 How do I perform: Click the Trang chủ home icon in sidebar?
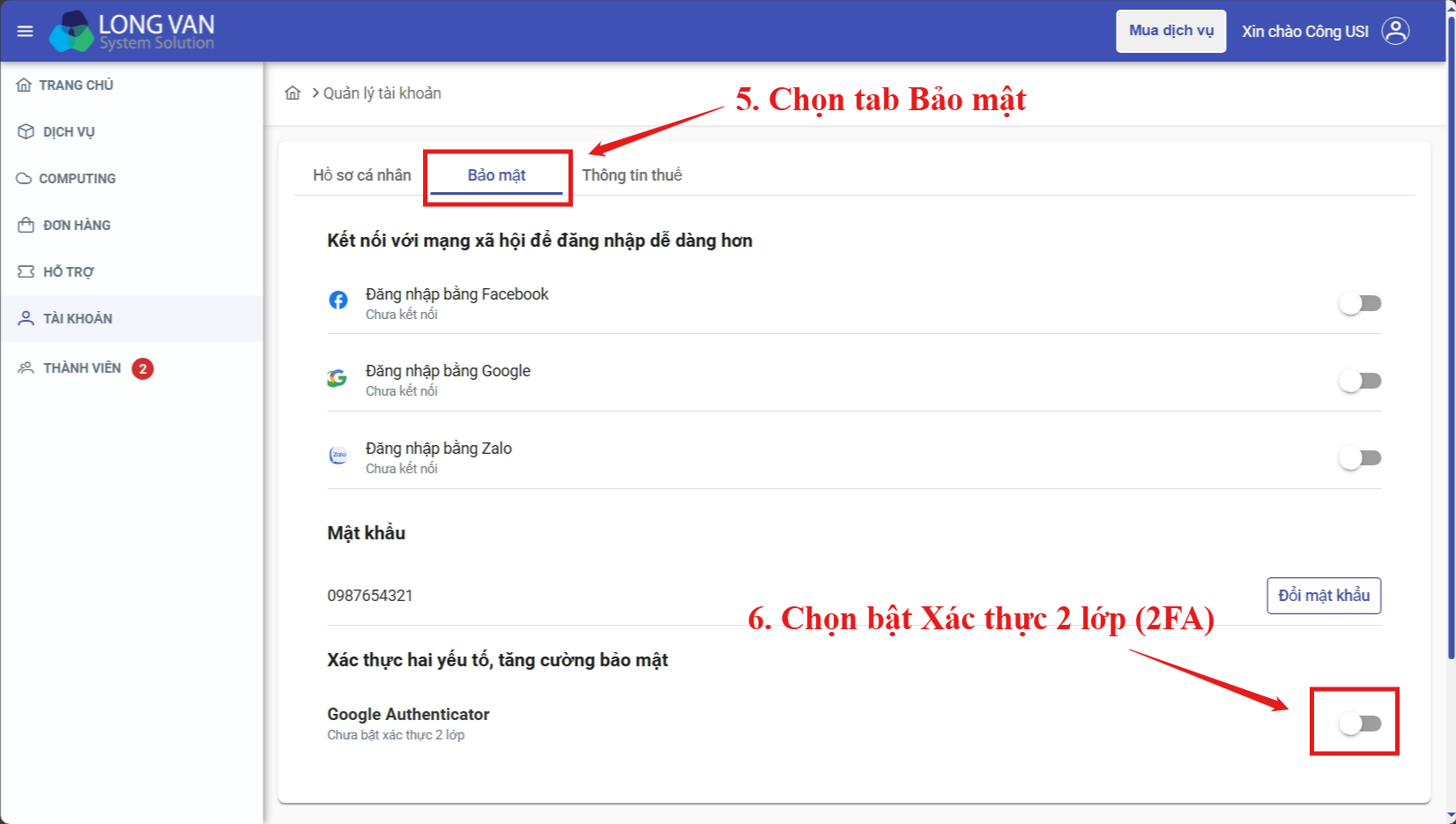pyautogui.click(x=24, y=85)
